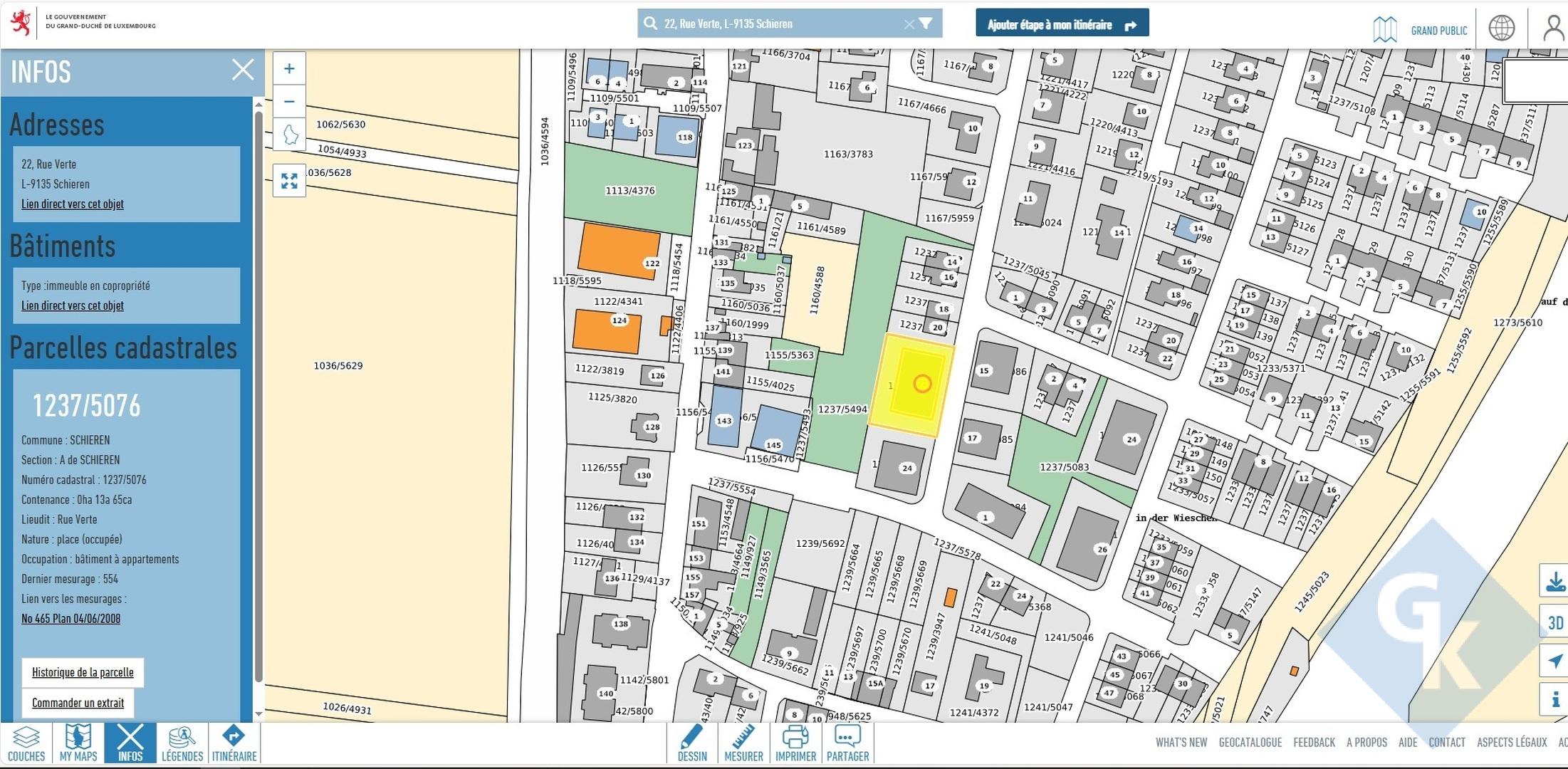Clear the search address field
Screen dimensions: 1568x769
click(909, 24)
